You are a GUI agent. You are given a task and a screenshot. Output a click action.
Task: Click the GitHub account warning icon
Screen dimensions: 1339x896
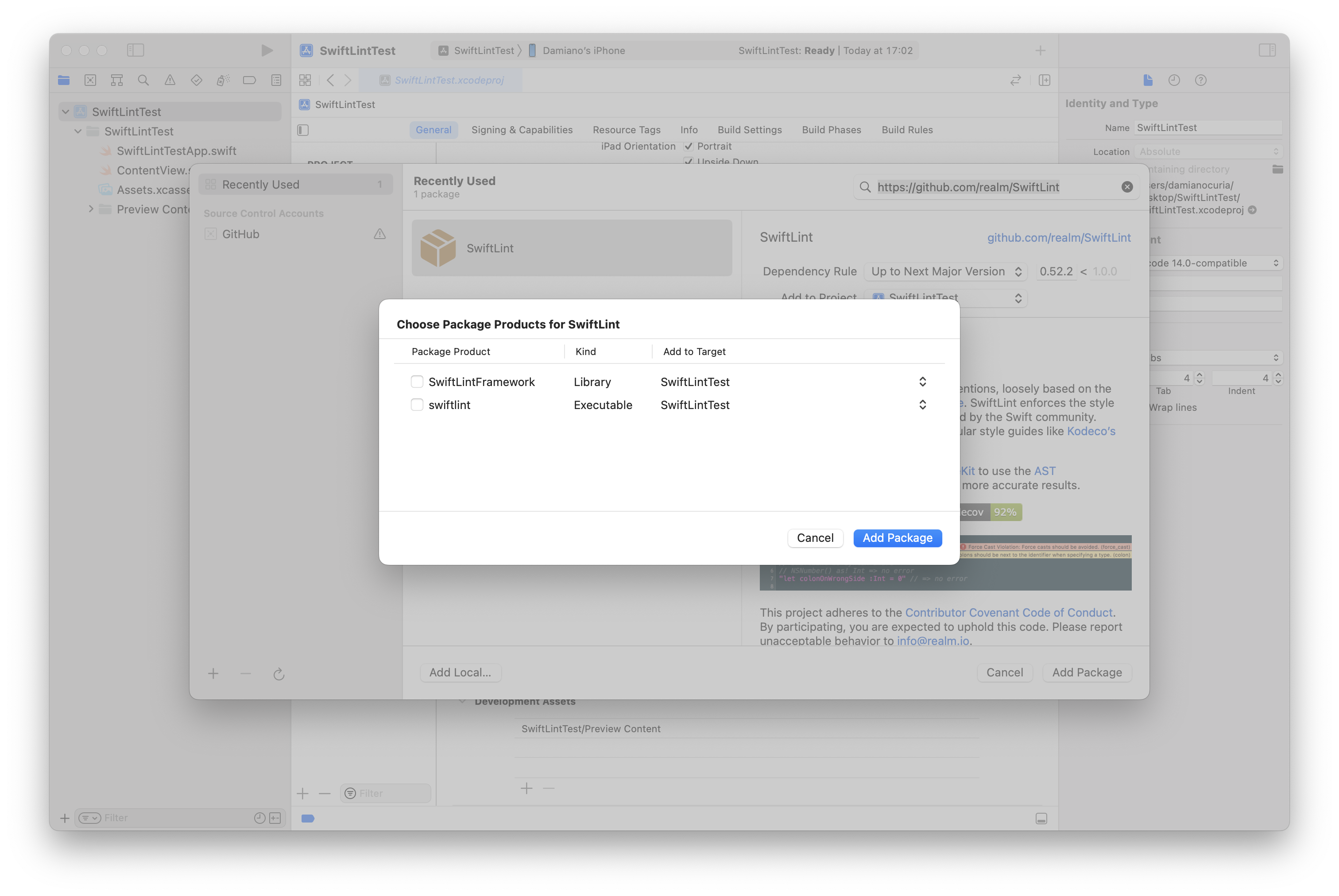(x=379, y=234)
